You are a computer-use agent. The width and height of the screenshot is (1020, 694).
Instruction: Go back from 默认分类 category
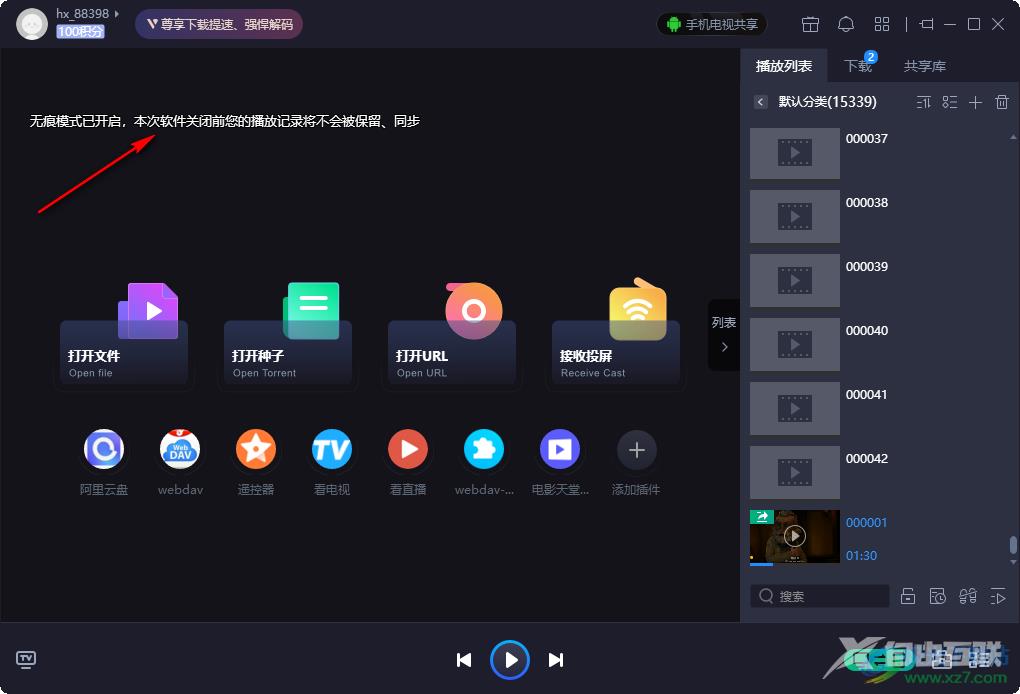[x=760, y=102]
